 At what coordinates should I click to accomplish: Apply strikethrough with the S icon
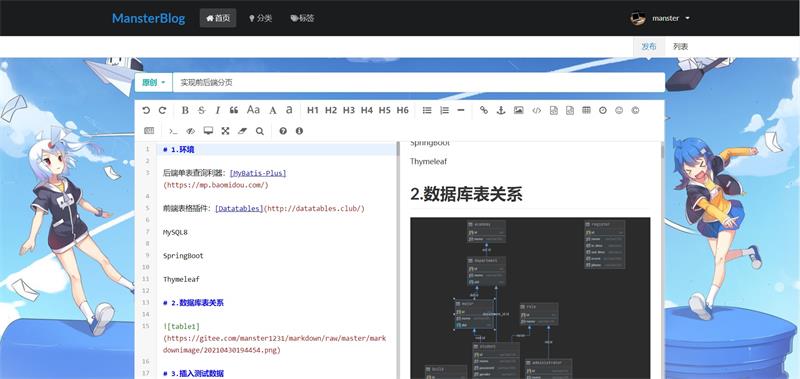tap(201, 110)
